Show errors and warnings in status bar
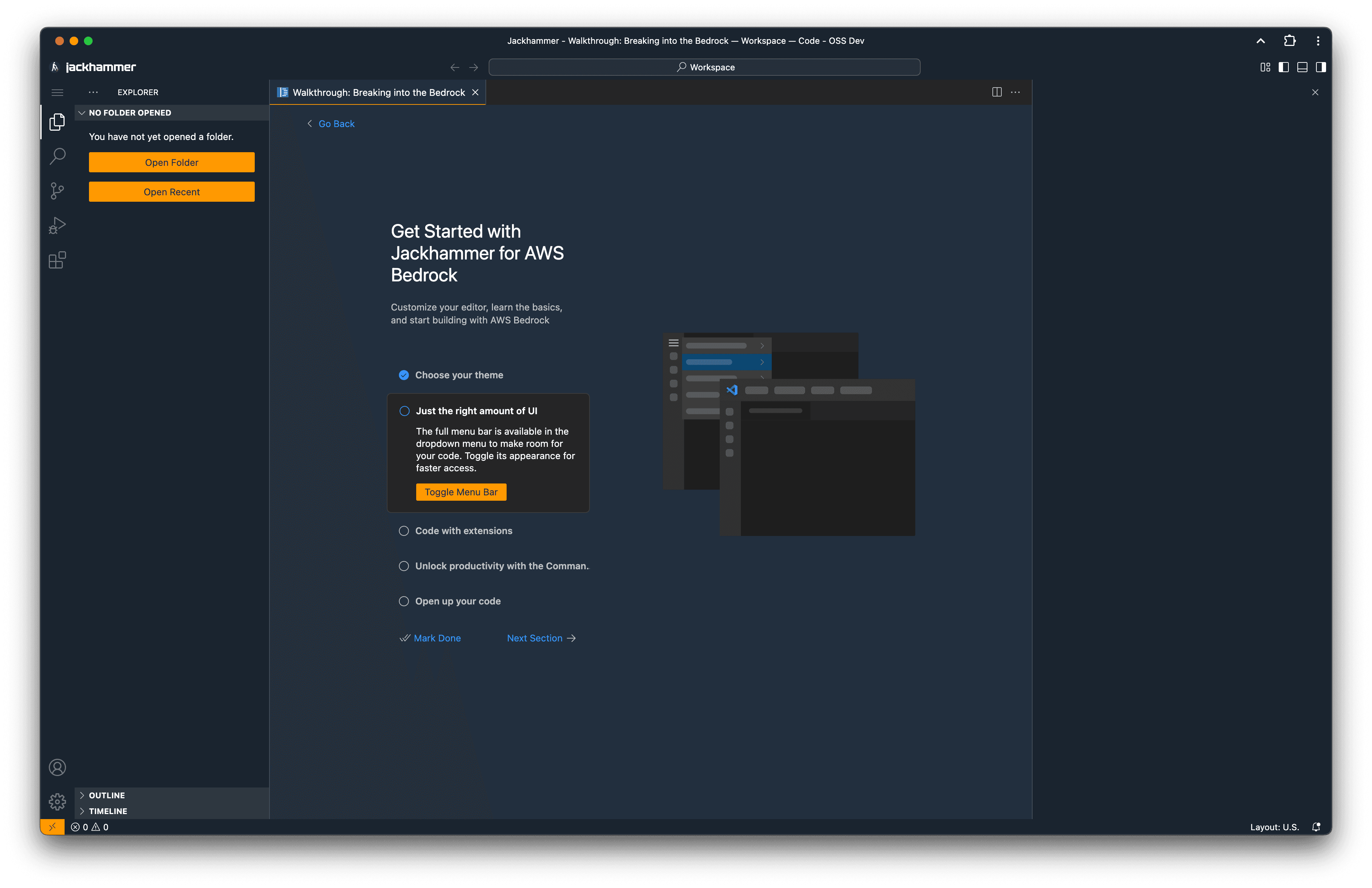 click(x=90, y=827)
